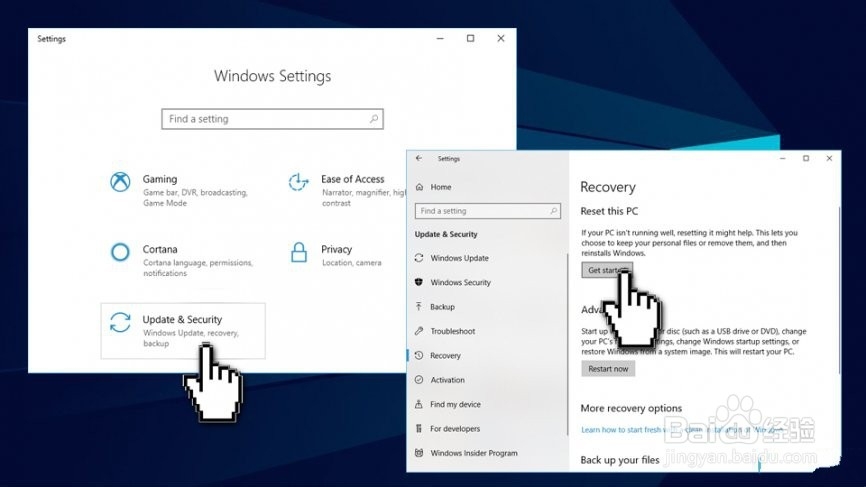Click Find a setting field in Windows Settings
866x487 pixels.
click(272, 119)
